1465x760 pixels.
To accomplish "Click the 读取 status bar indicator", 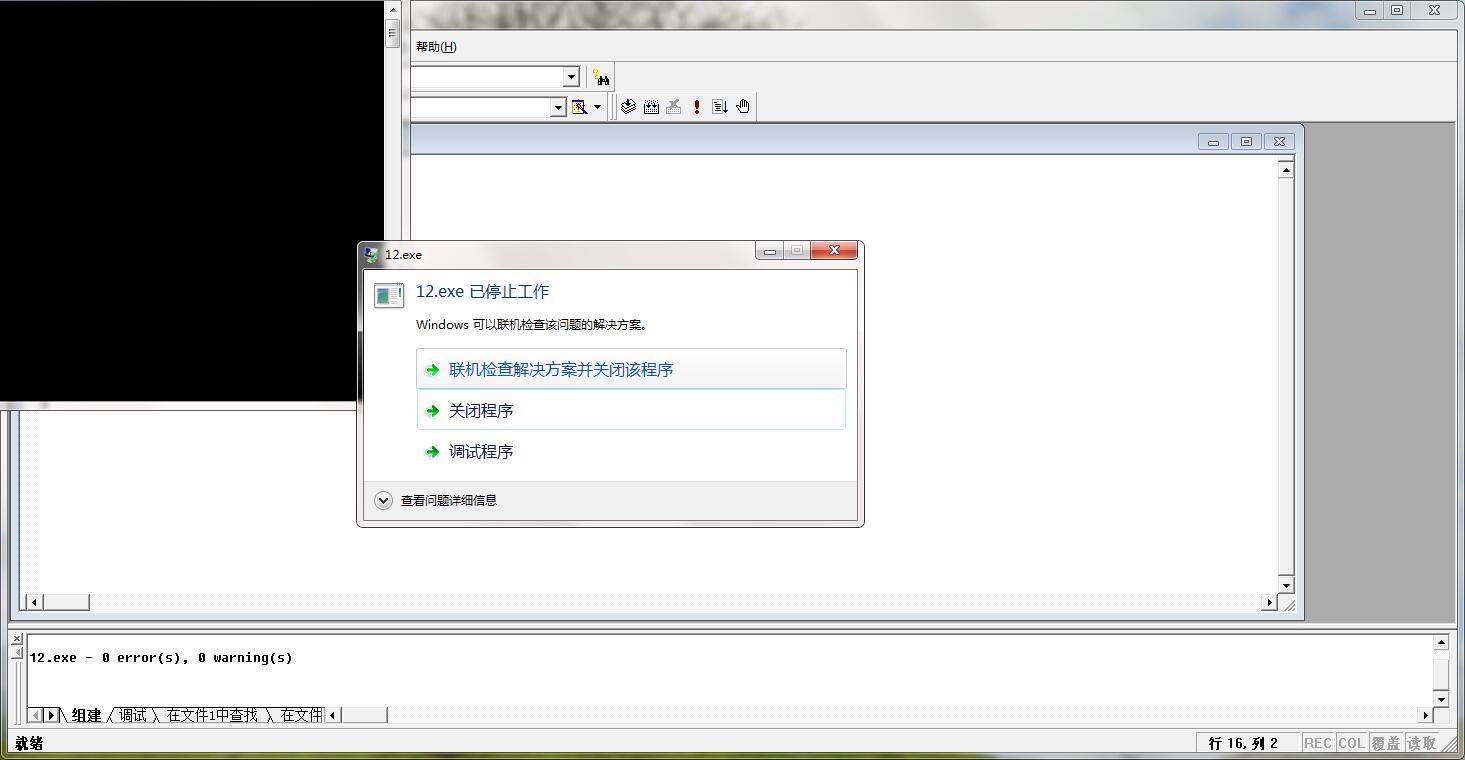I will click(1422, 743).
